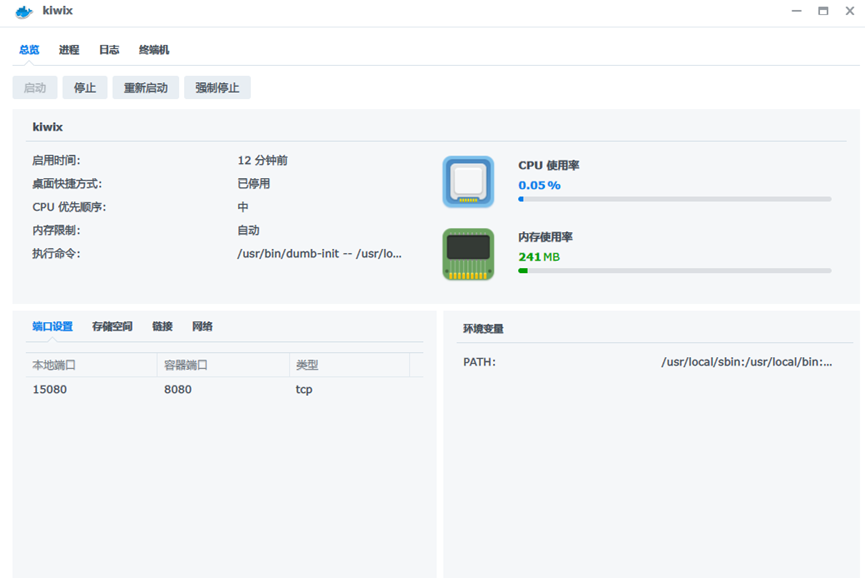The width and height of the screenshot is (865, 578).
Task: Maximize the kiwix window
Action: [x=823, y=11]
